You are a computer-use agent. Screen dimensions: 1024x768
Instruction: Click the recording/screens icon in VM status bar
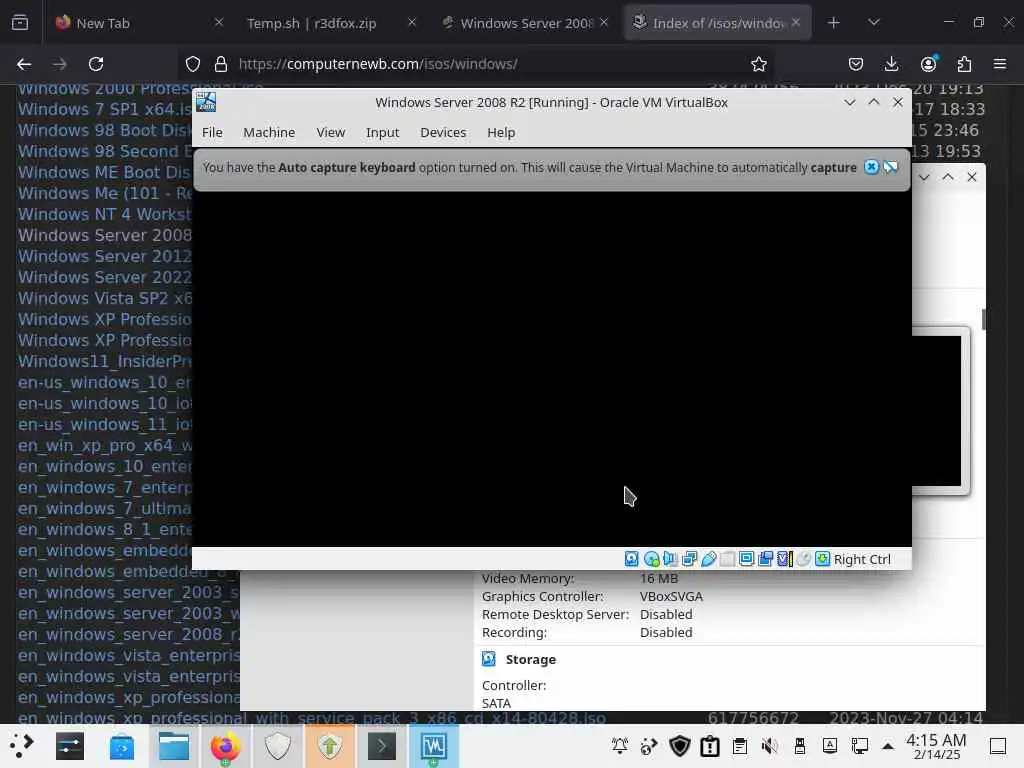coord(765,559)
